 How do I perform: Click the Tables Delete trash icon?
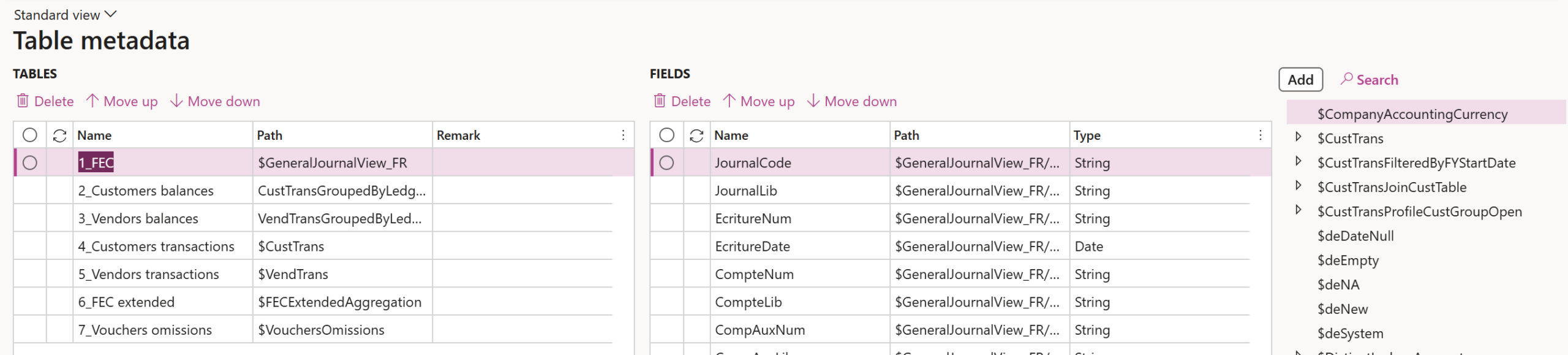click(x=23, y=101)
